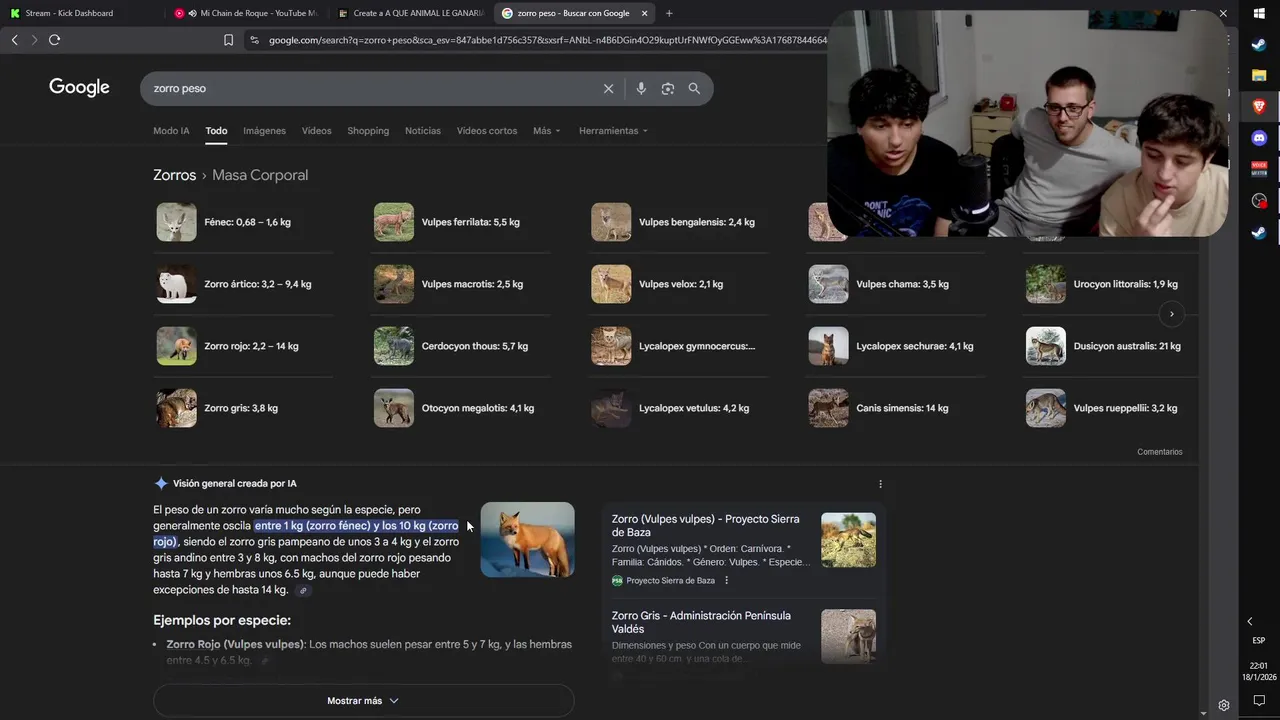The width and height of the screenshot is (1280, 720).
Task: Expand the Más search filter
Action: [x=546, y=131]
